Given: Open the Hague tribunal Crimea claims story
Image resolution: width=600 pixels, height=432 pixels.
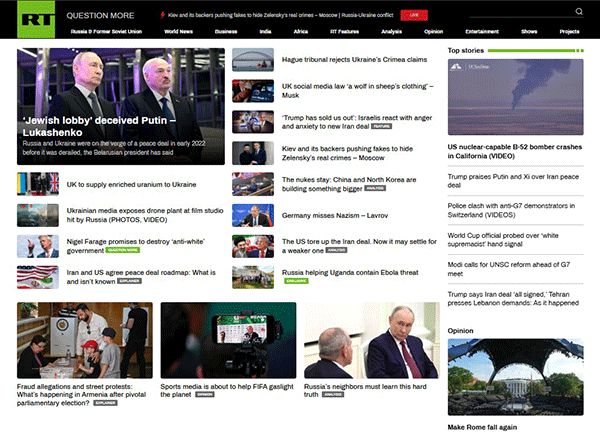Looking at the screenshot, I should point(354,60).
